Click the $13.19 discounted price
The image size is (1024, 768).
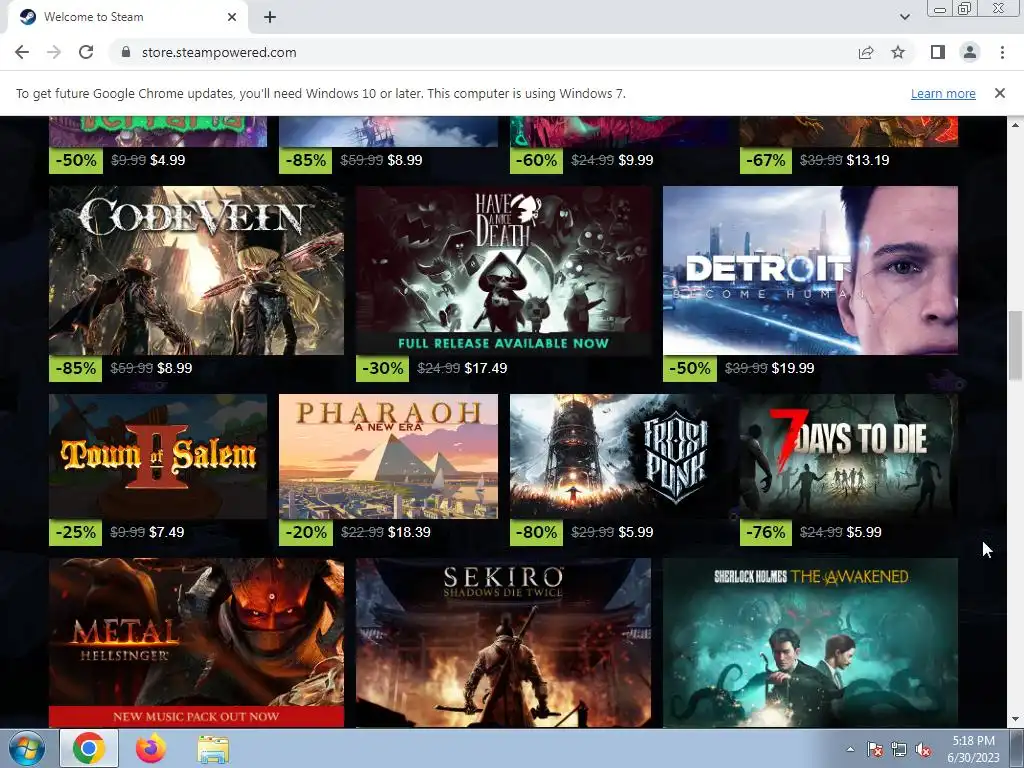tap(868, 160)
